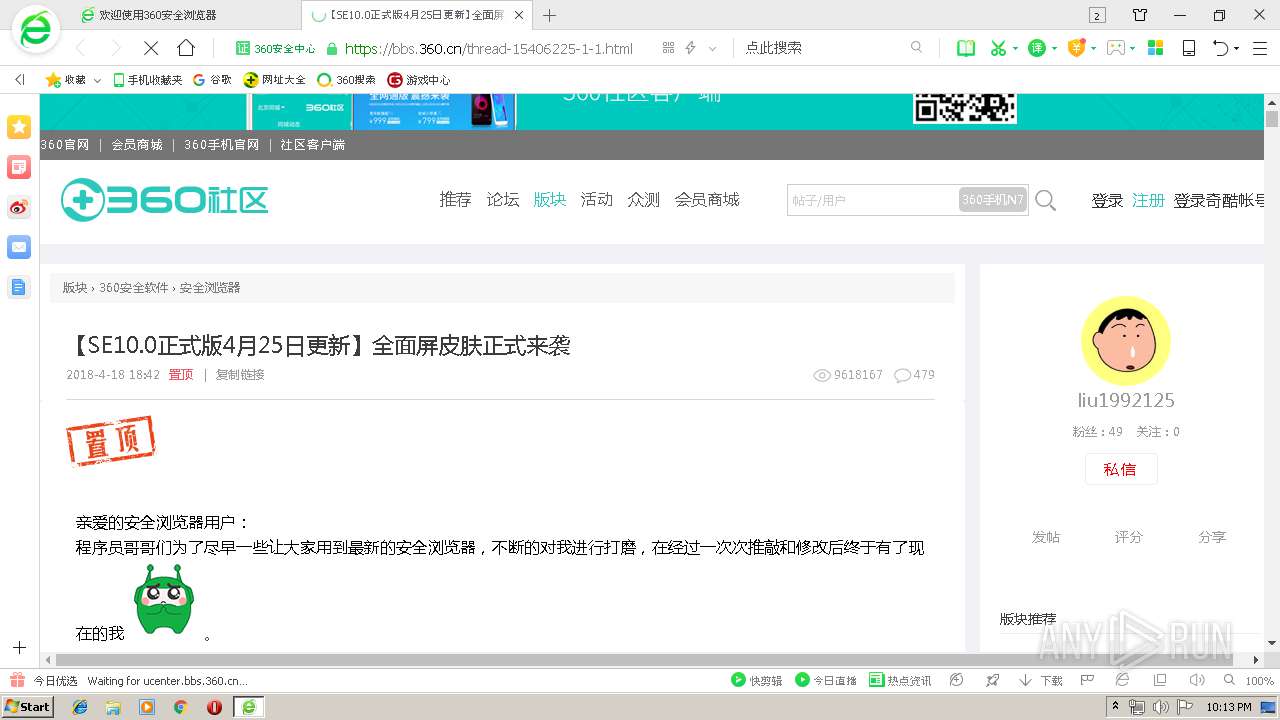Stop the page loading with X button
The image size is (1280, 720).
click(150, 48)
